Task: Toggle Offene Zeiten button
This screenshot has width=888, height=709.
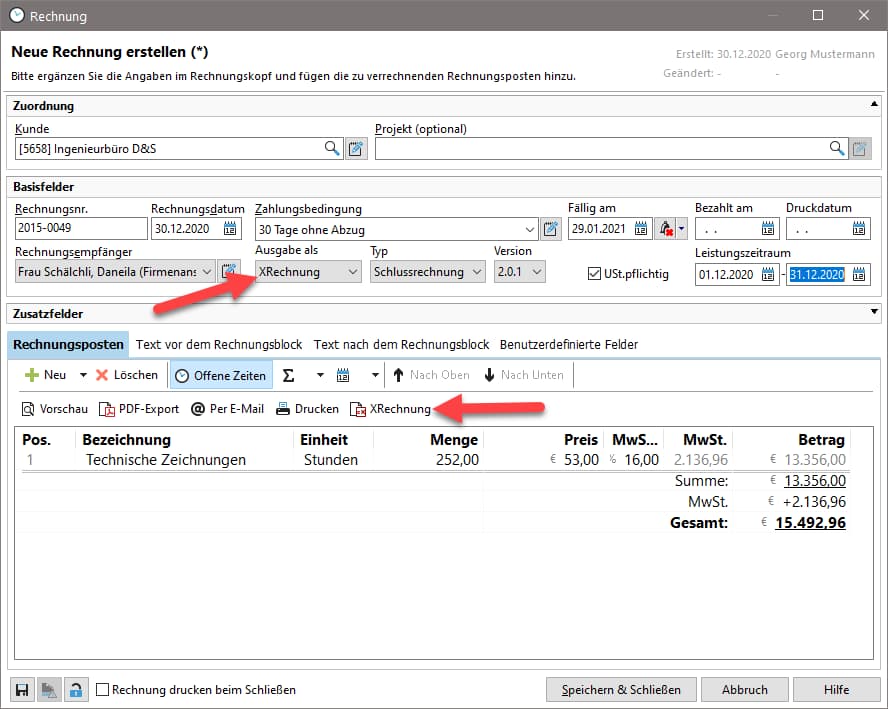Action: 221,375
